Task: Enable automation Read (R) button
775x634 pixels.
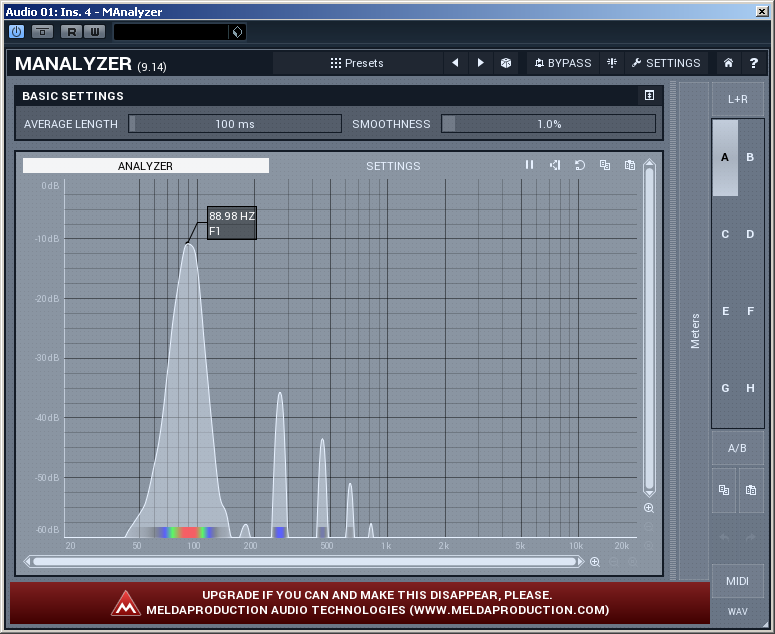Action: [72, 32]
